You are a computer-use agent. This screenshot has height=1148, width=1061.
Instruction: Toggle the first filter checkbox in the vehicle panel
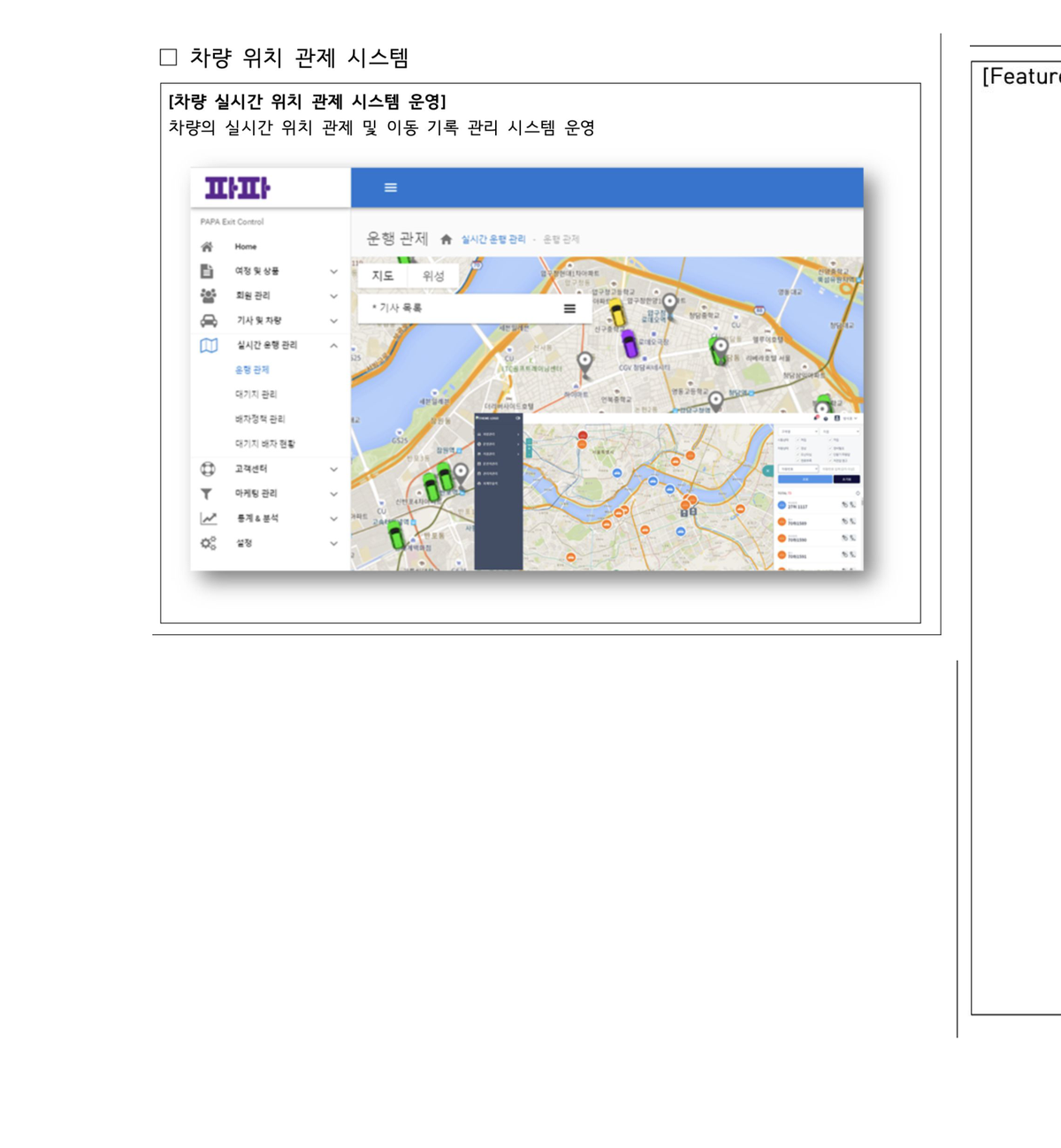coord(798,440)
